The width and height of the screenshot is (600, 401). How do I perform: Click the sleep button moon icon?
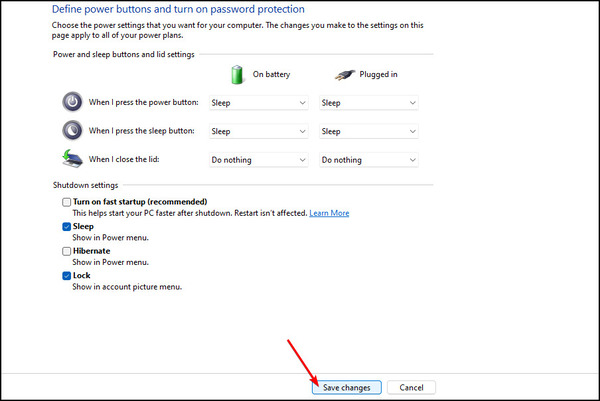72,130
